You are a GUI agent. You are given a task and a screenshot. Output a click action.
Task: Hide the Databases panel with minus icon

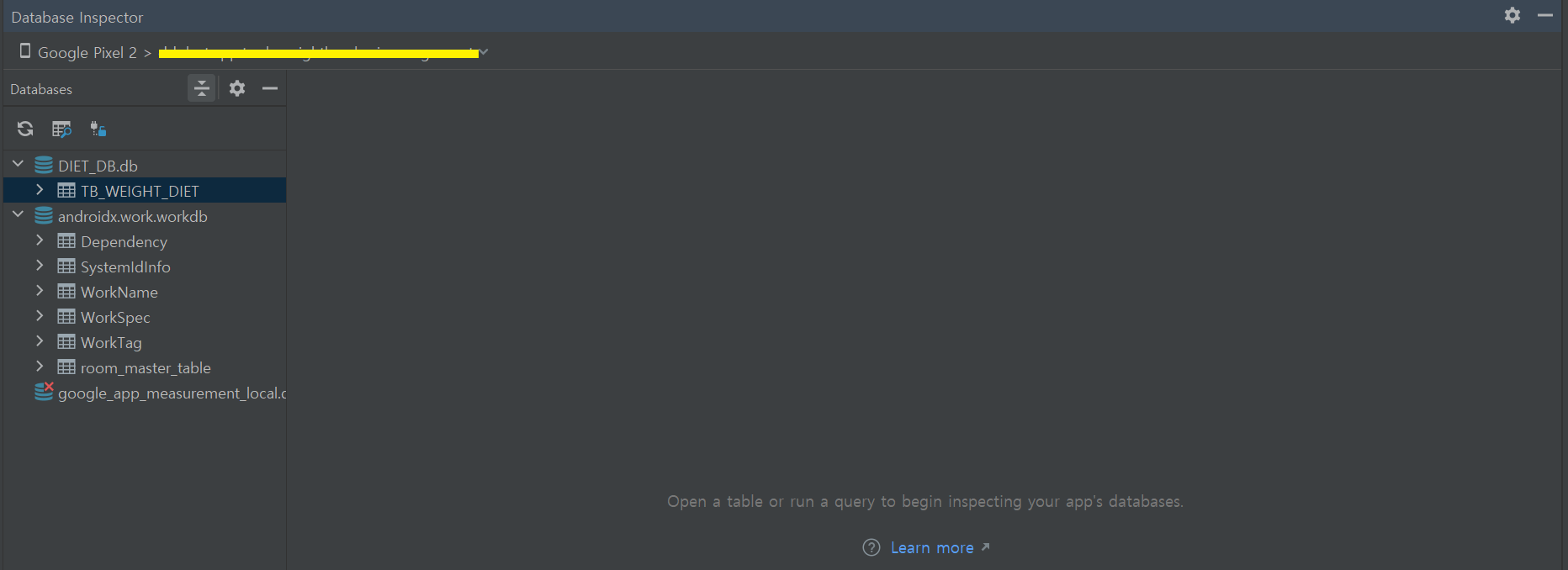coord(270,88)
